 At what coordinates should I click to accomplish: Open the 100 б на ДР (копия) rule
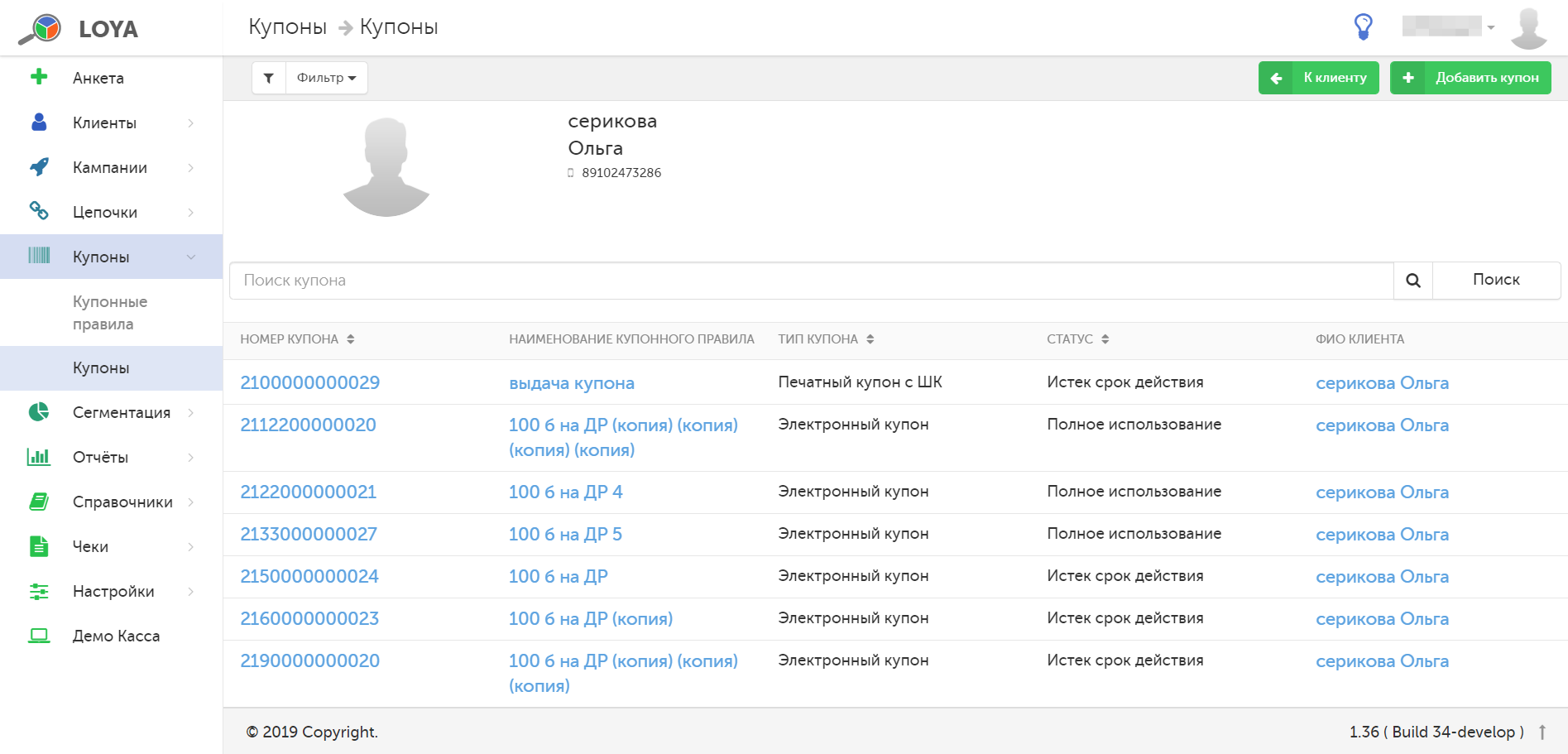591,618
